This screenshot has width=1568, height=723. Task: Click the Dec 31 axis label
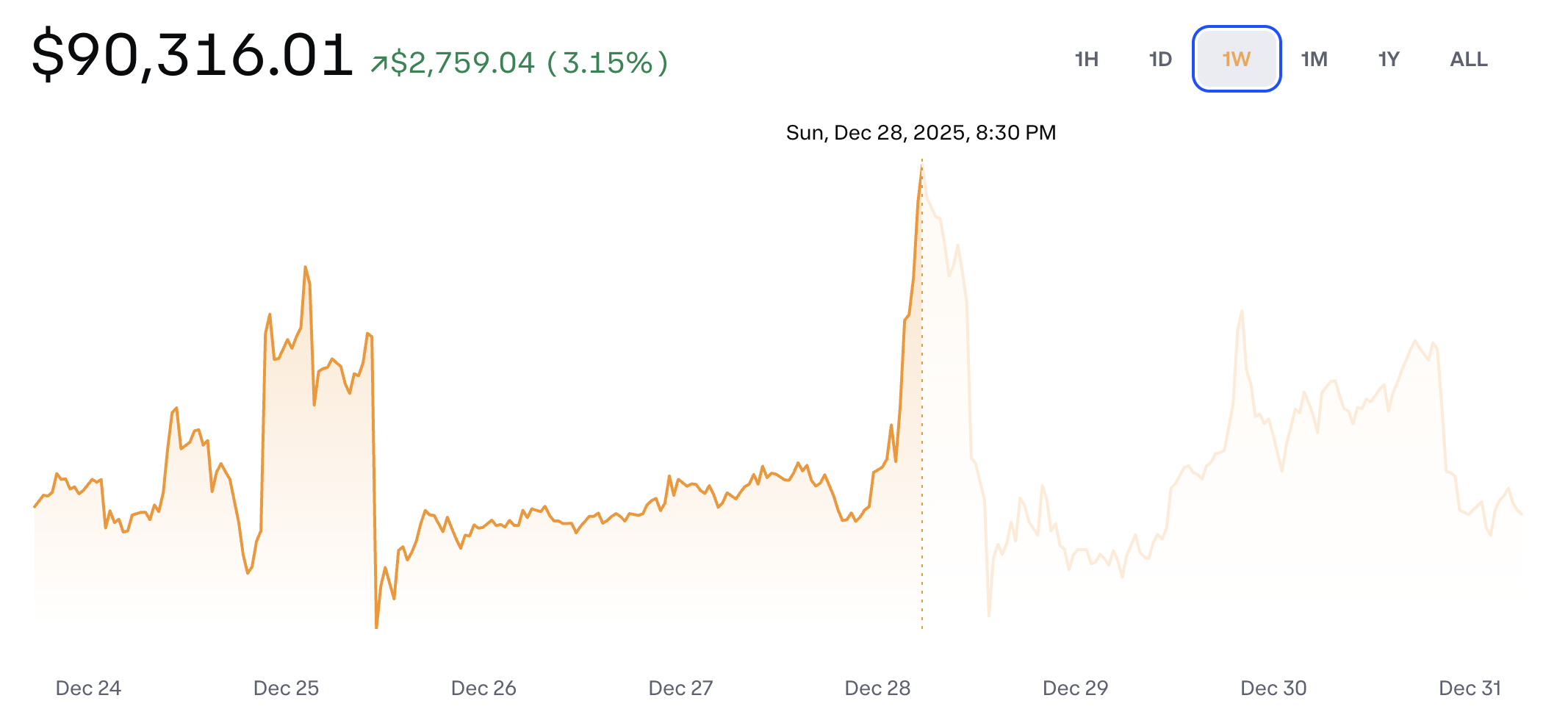click(1470, 688)
